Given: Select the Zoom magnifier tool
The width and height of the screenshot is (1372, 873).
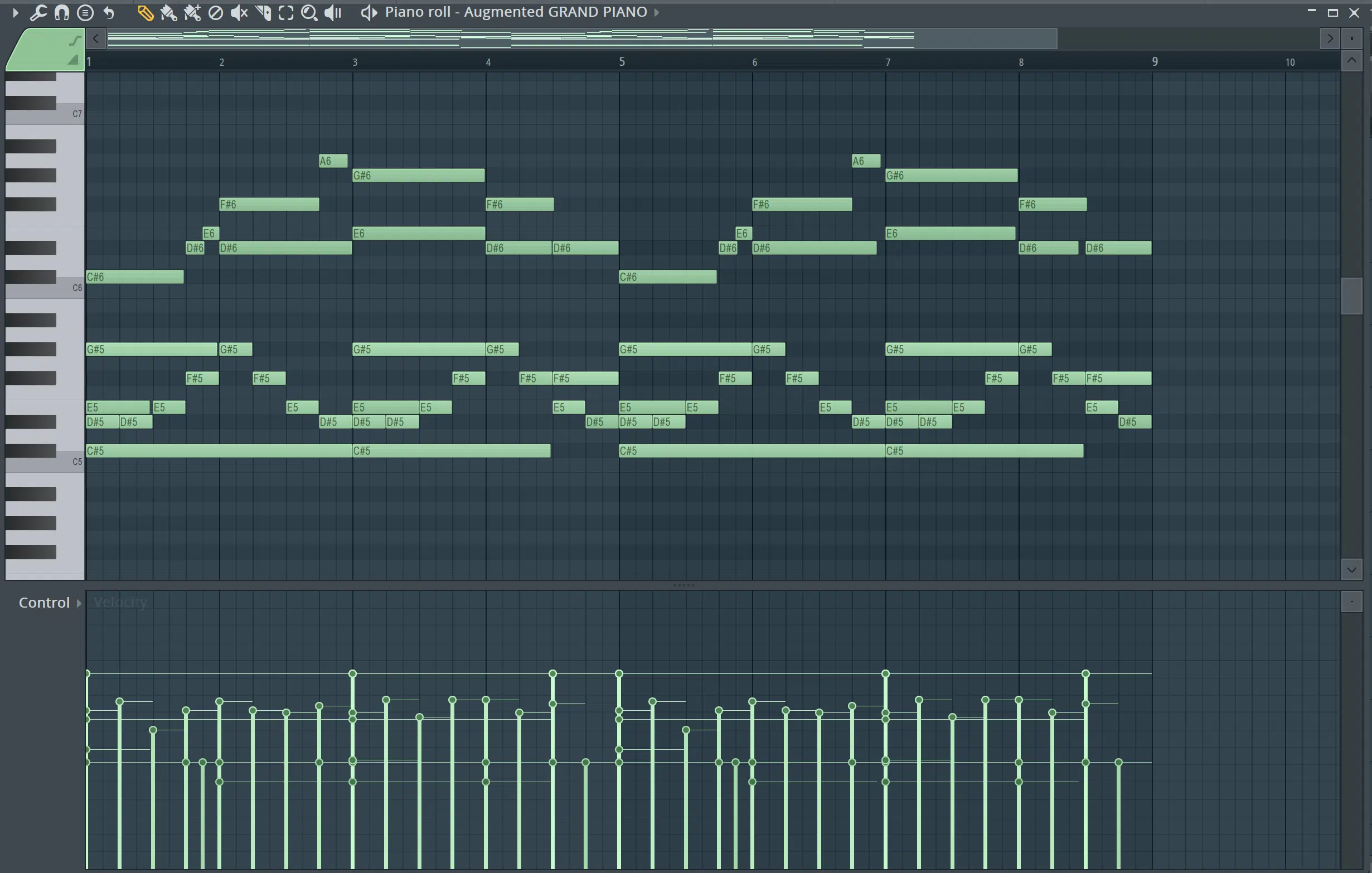Looking at the screenshot, I should coord(309,12).
